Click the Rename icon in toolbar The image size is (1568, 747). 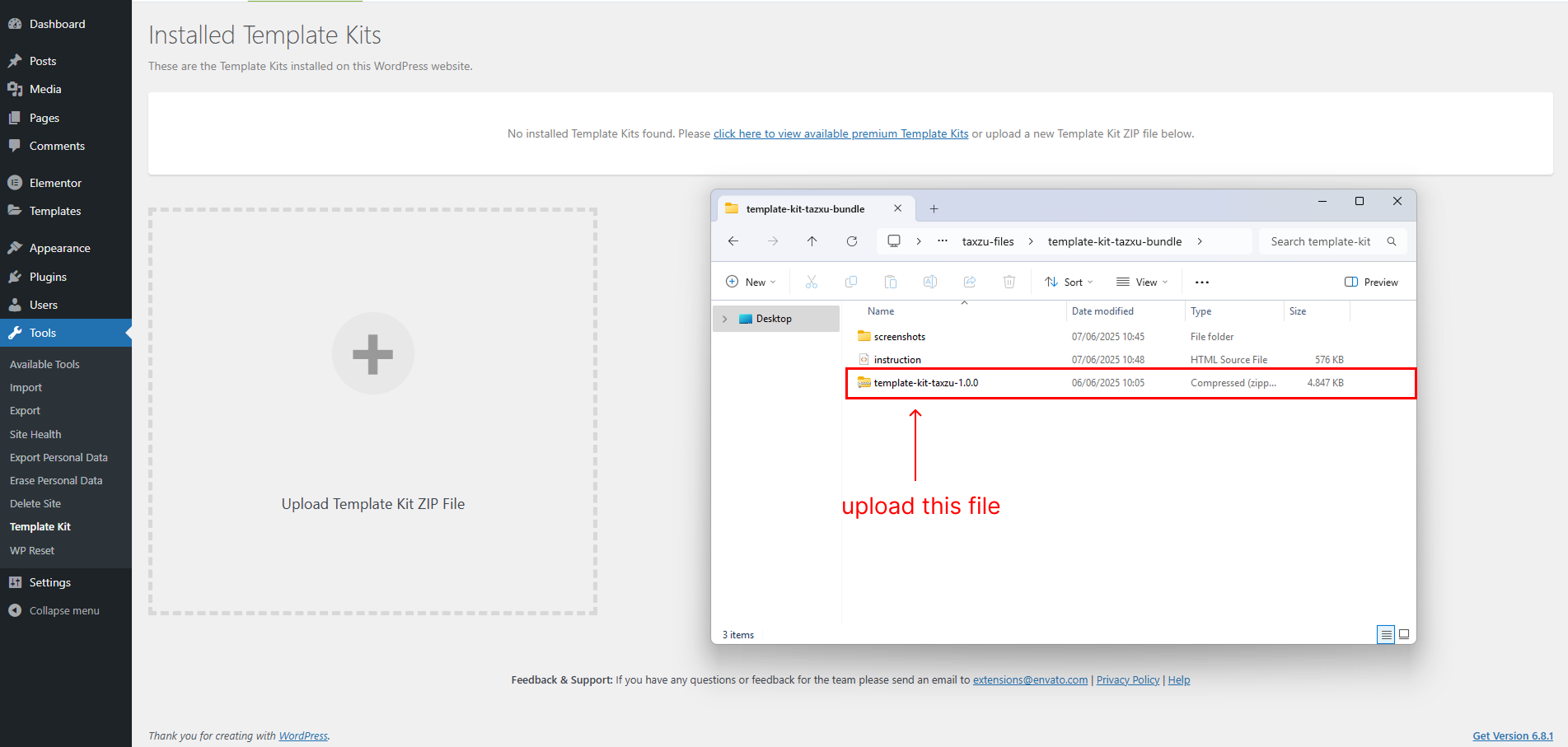(930, 282)
